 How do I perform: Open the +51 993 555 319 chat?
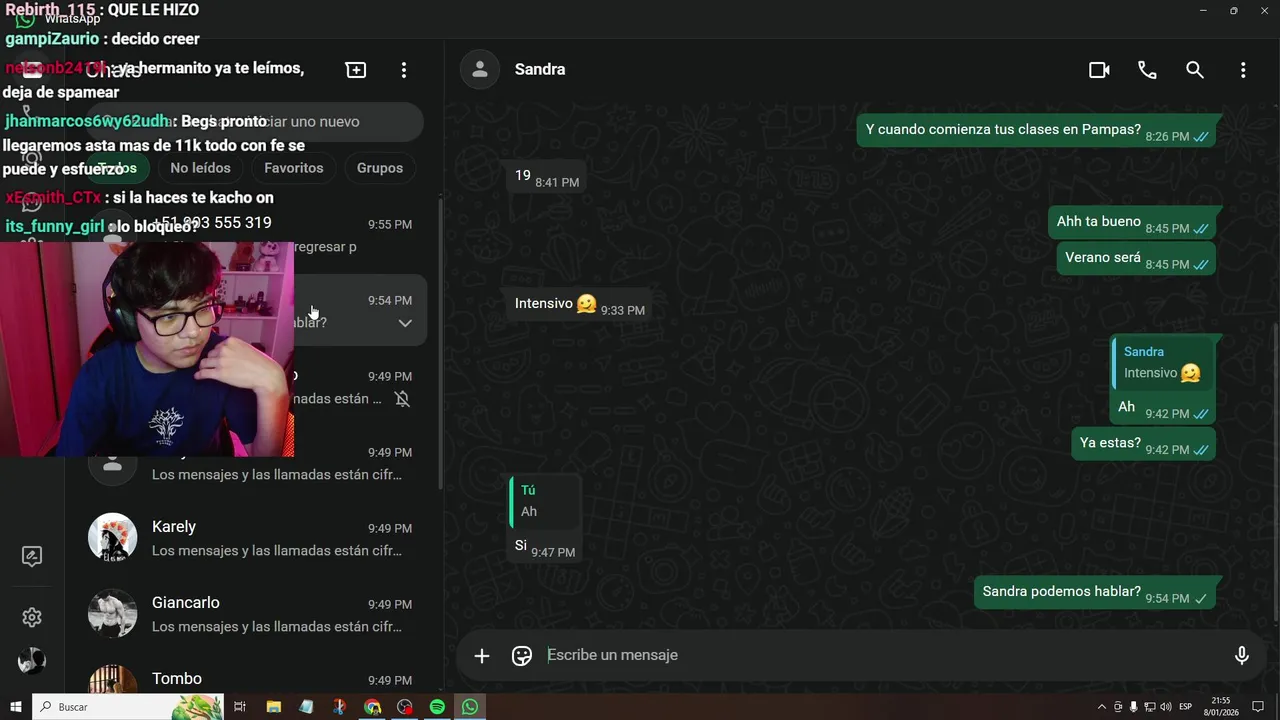pos(252,234)
